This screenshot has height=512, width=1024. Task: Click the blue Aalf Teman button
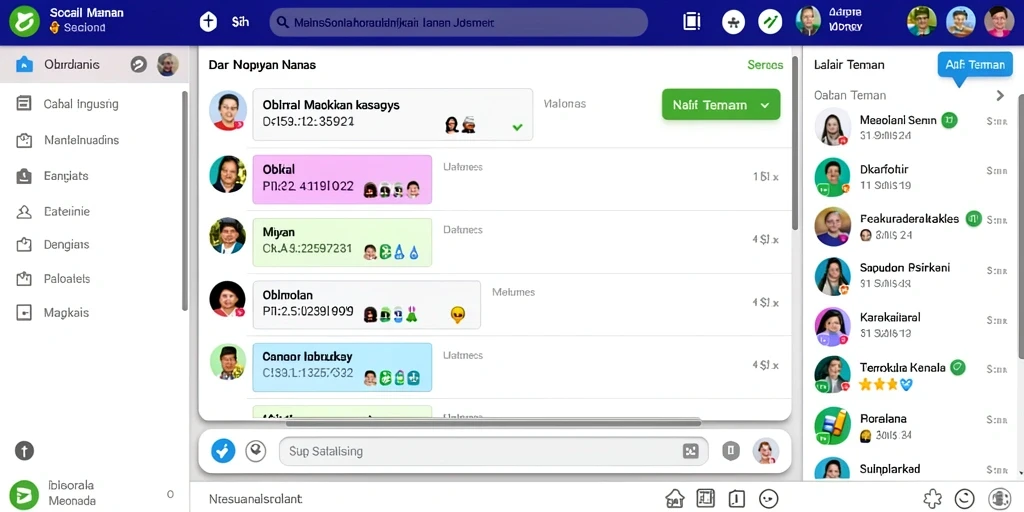[x=974, y=65]
